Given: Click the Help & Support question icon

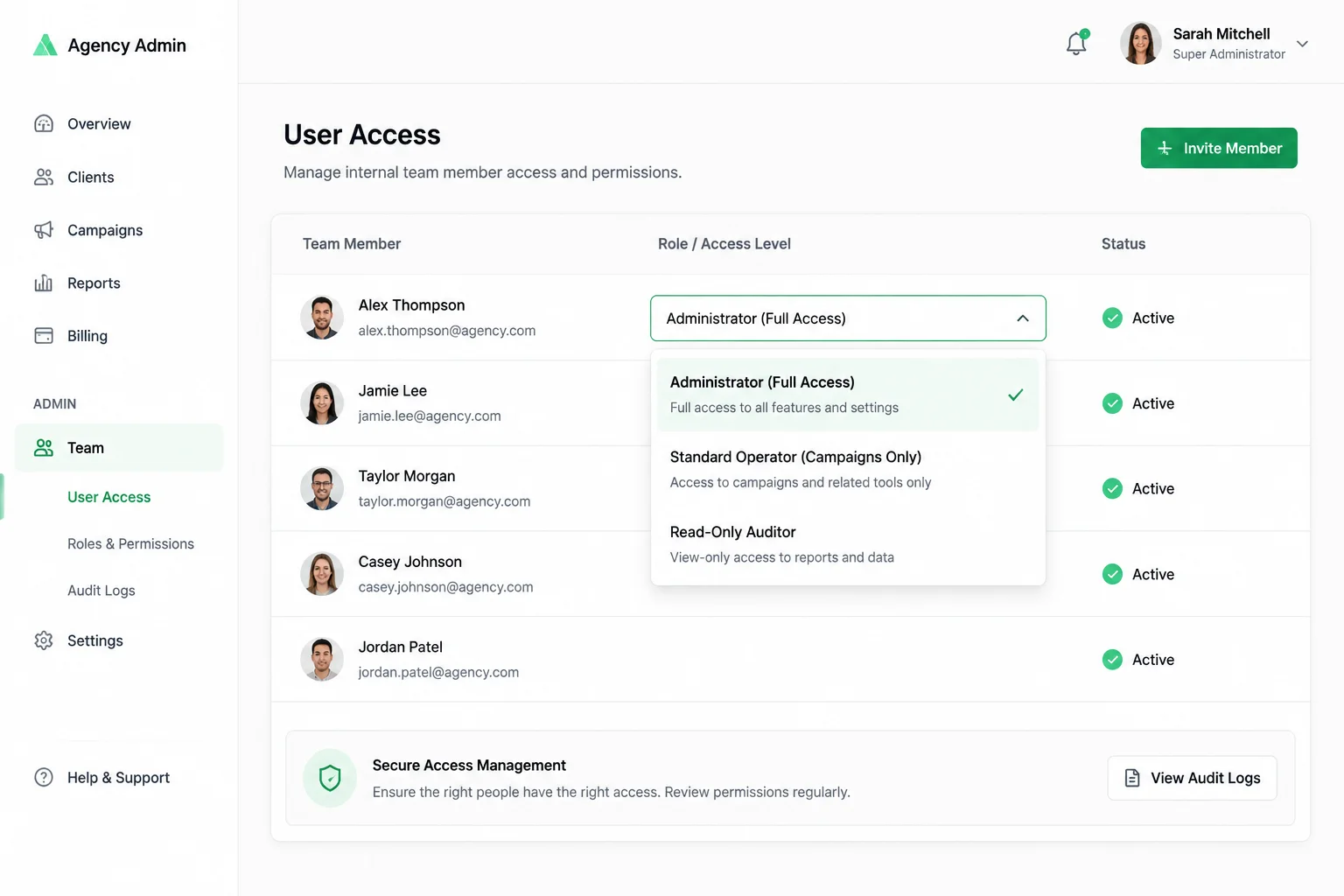Looking at the screenshot, I should pos(44,777).
